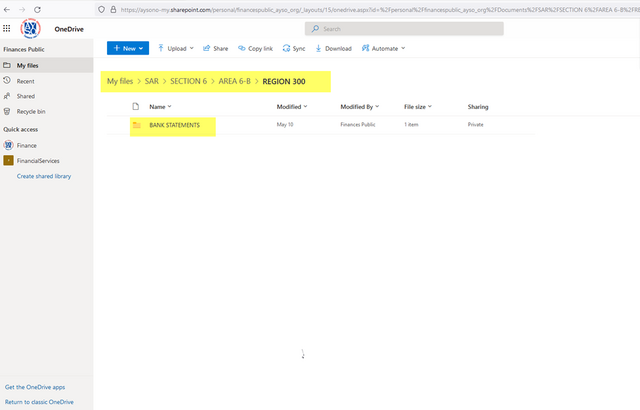Click the Share icon in toolbar
Viewport: 640px width, 410px height.
215,48
